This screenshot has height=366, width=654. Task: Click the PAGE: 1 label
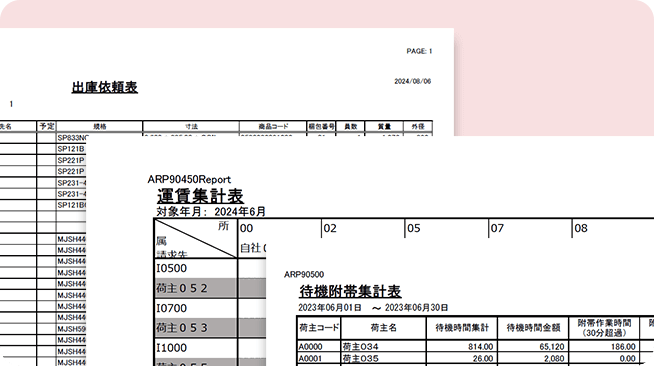click(x=419, y=51)
